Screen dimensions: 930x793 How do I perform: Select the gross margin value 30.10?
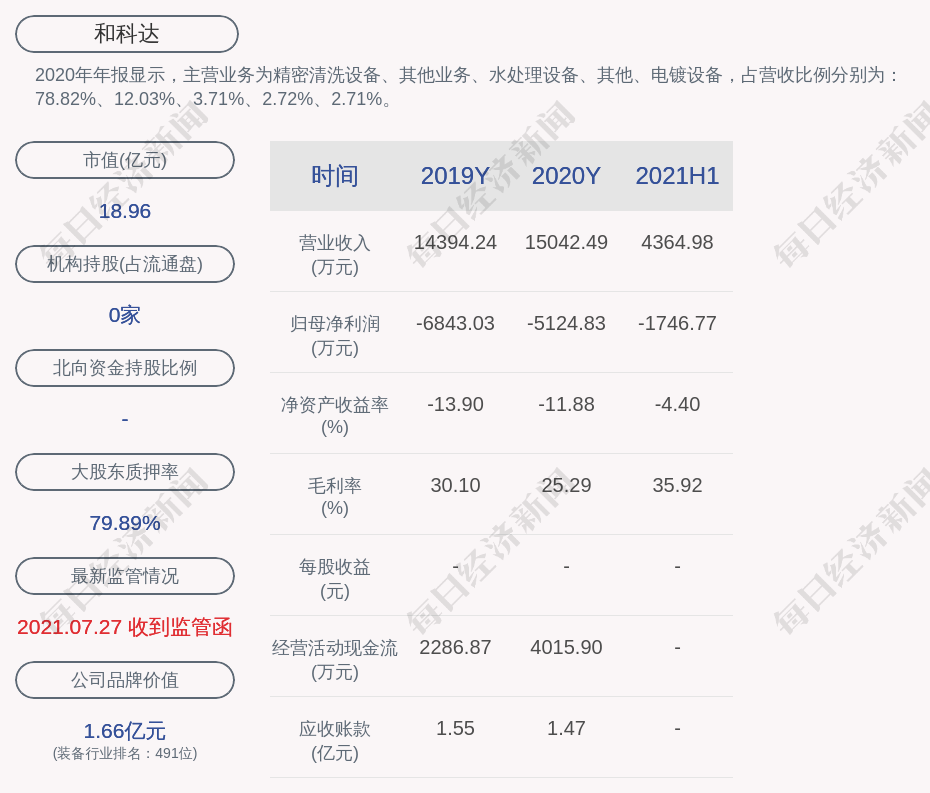(456, 486)
